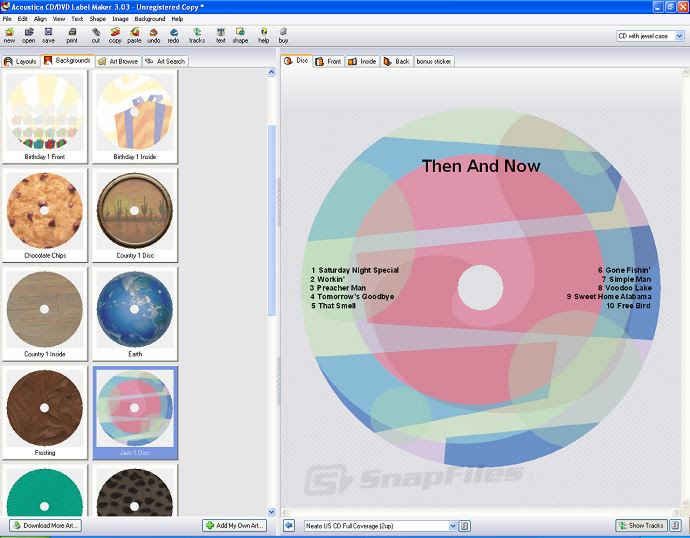Image resolution: width=690 pixels, height=538 pixels.
Task: Click the help toolbar icon
Action: coord(264,36)
